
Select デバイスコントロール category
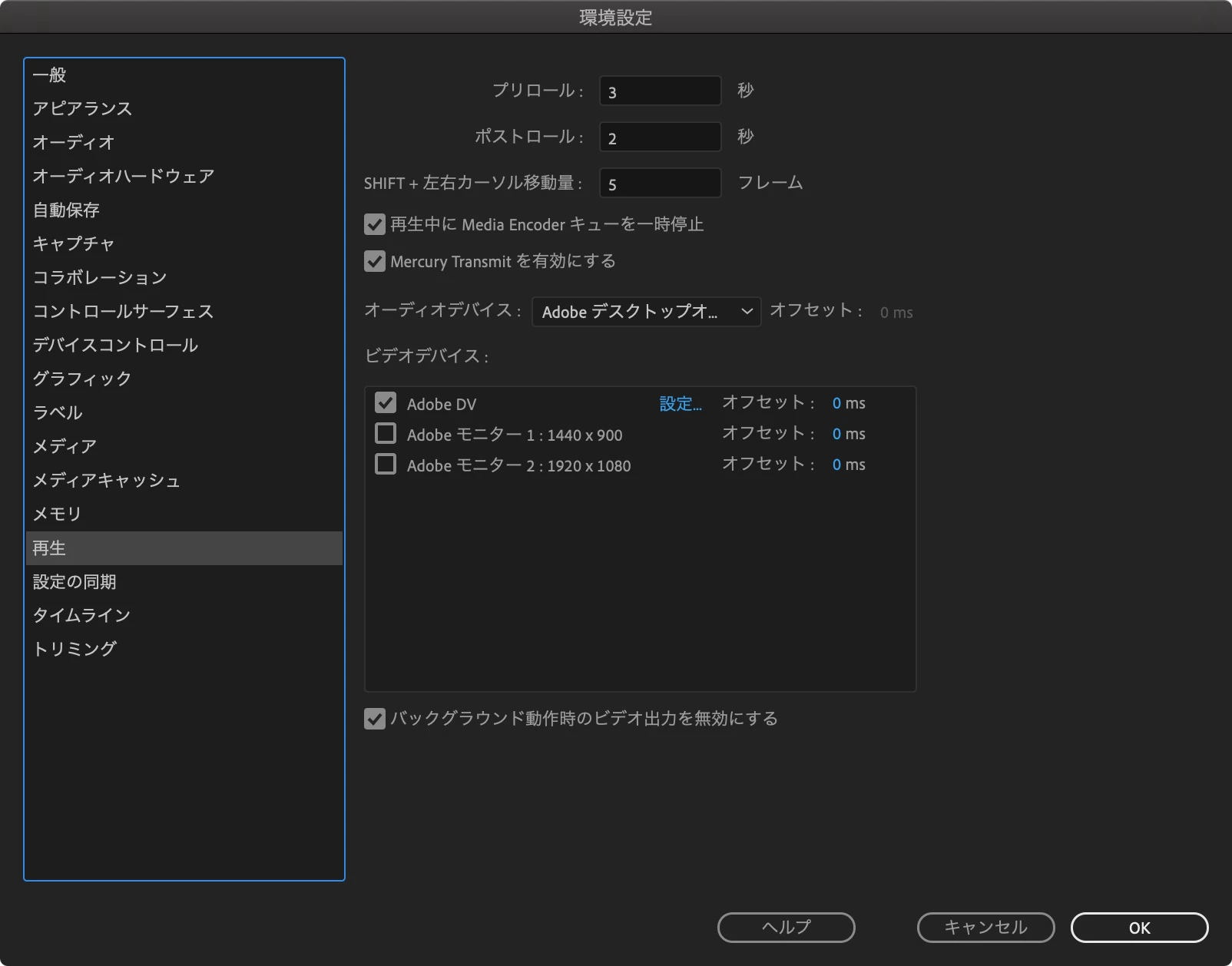(x=184, y=346)
